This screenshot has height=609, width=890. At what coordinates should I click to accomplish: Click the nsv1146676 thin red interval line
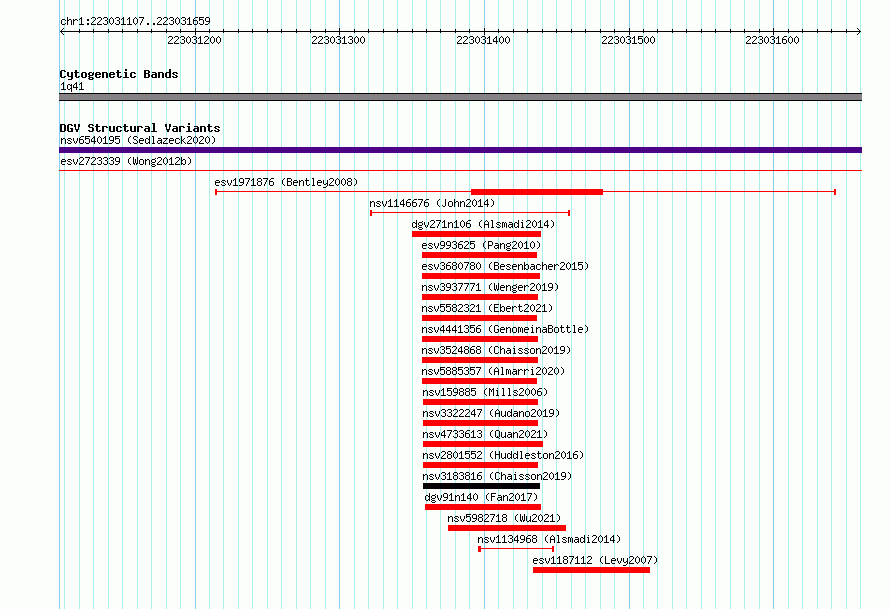click(x=470, y=213)
